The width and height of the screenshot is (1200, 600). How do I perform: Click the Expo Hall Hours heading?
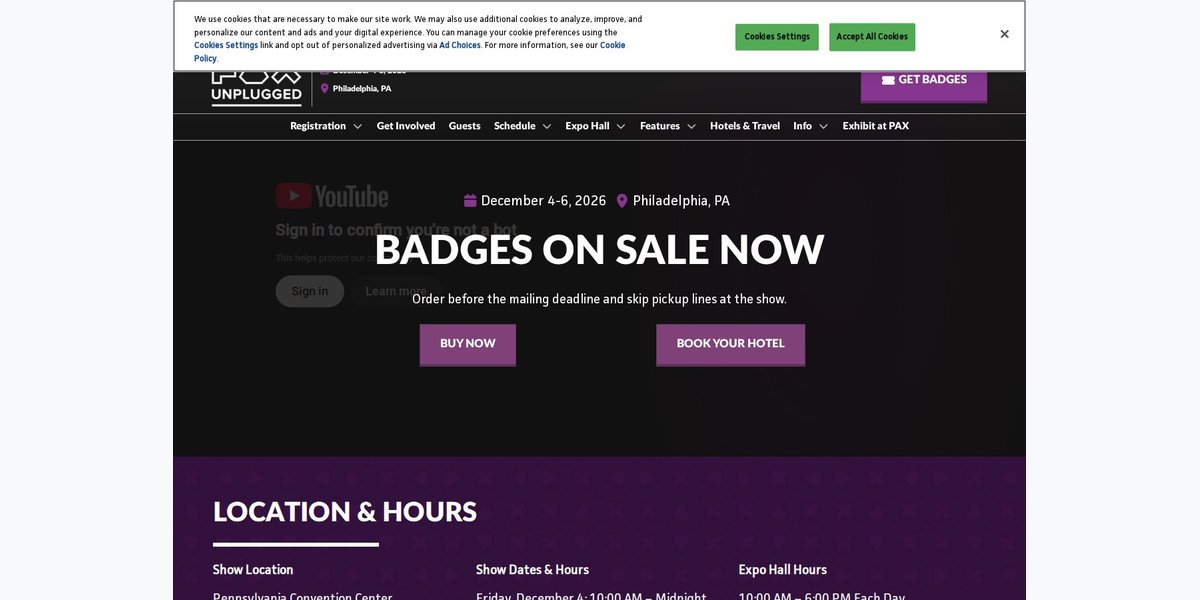point(783,570)
